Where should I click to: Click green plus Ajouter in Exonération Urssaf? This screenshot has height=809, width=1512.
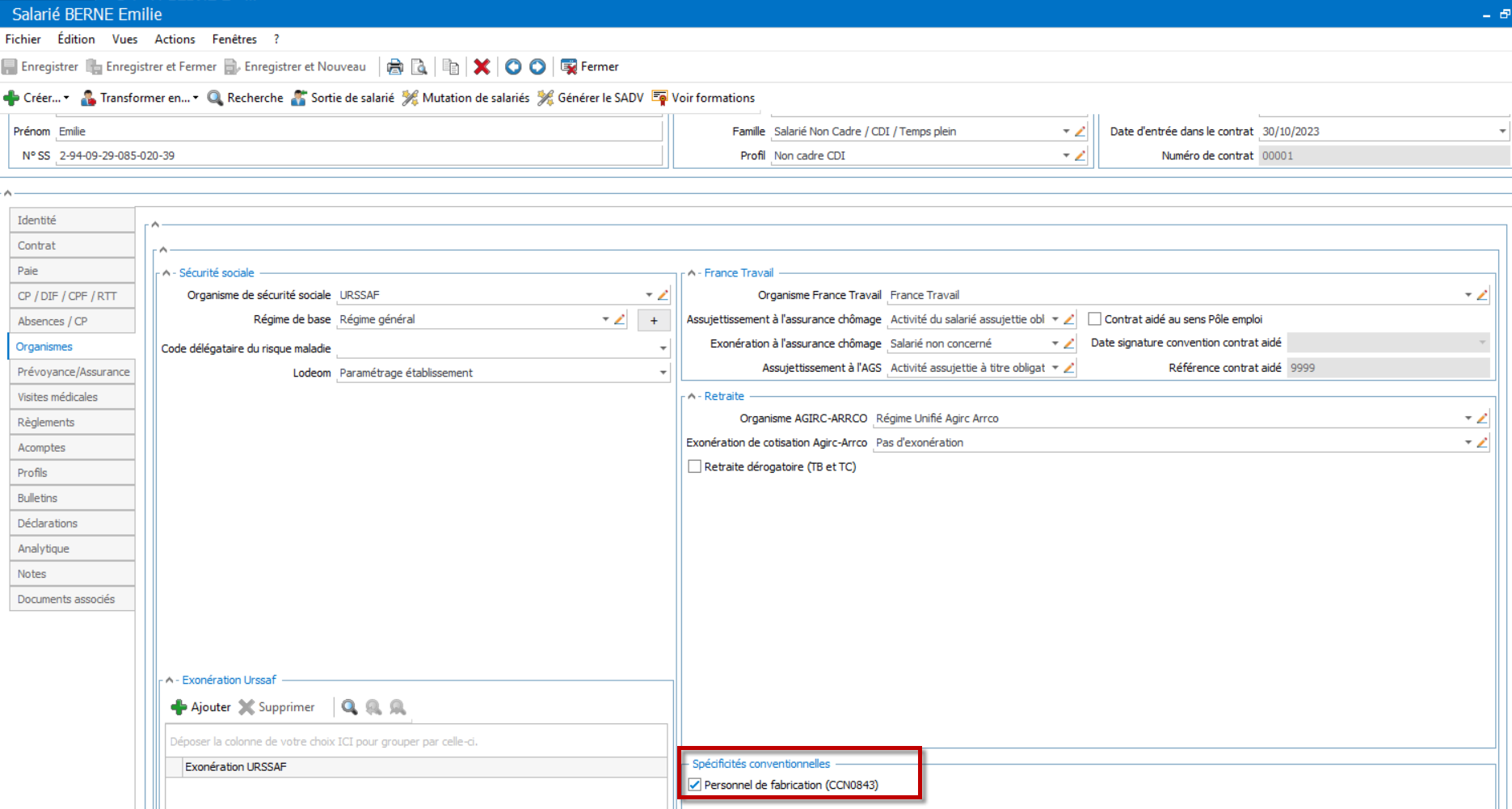179,707
